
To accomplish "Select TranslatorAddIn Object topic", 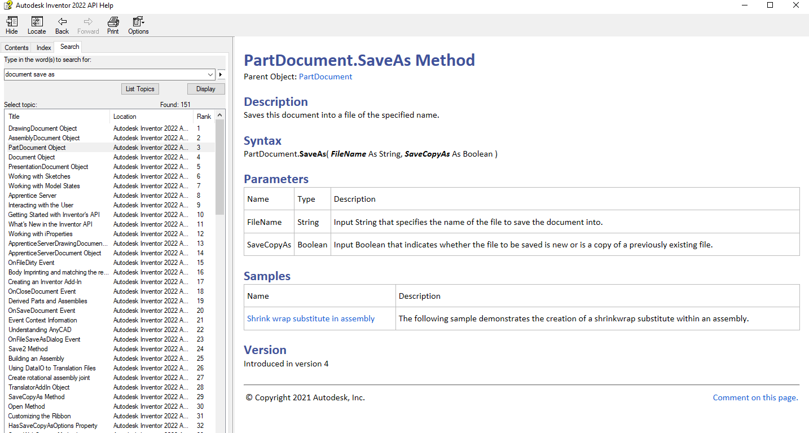I will click(x=39, y=387).
